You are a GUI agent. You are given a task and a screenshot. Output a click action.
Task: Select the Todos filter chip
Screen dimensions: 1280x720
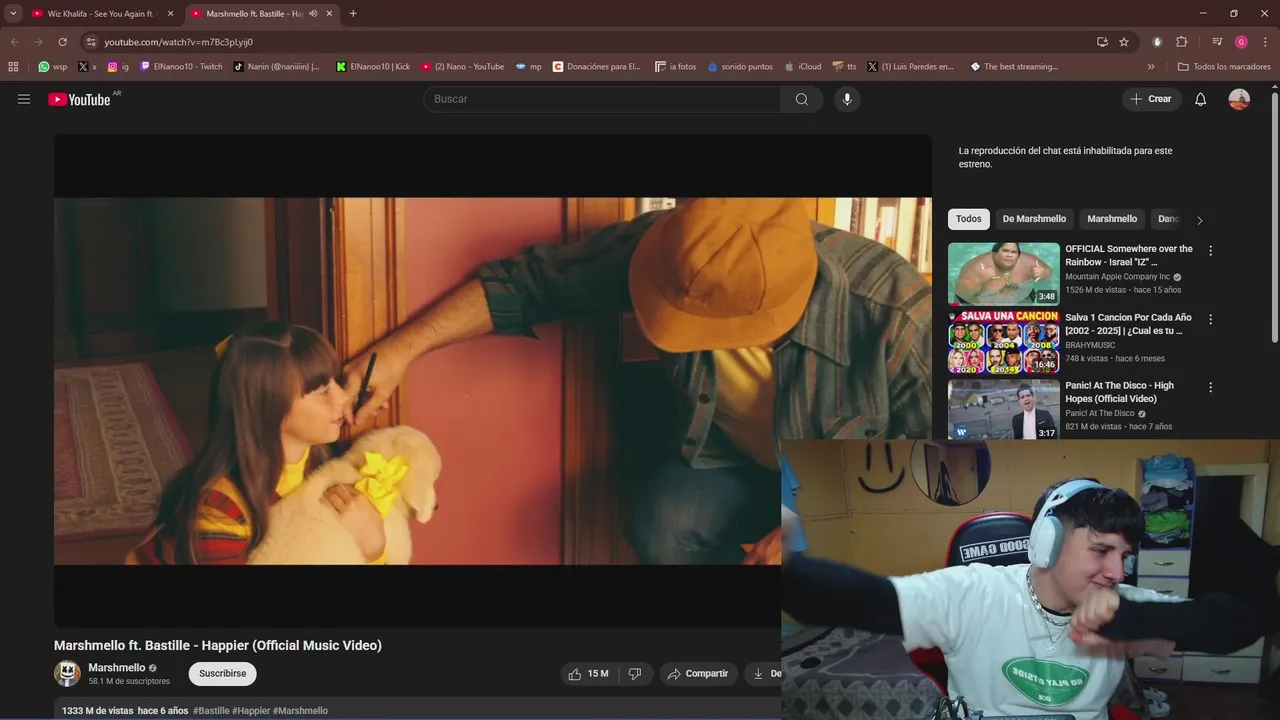(x=969, y=219)
